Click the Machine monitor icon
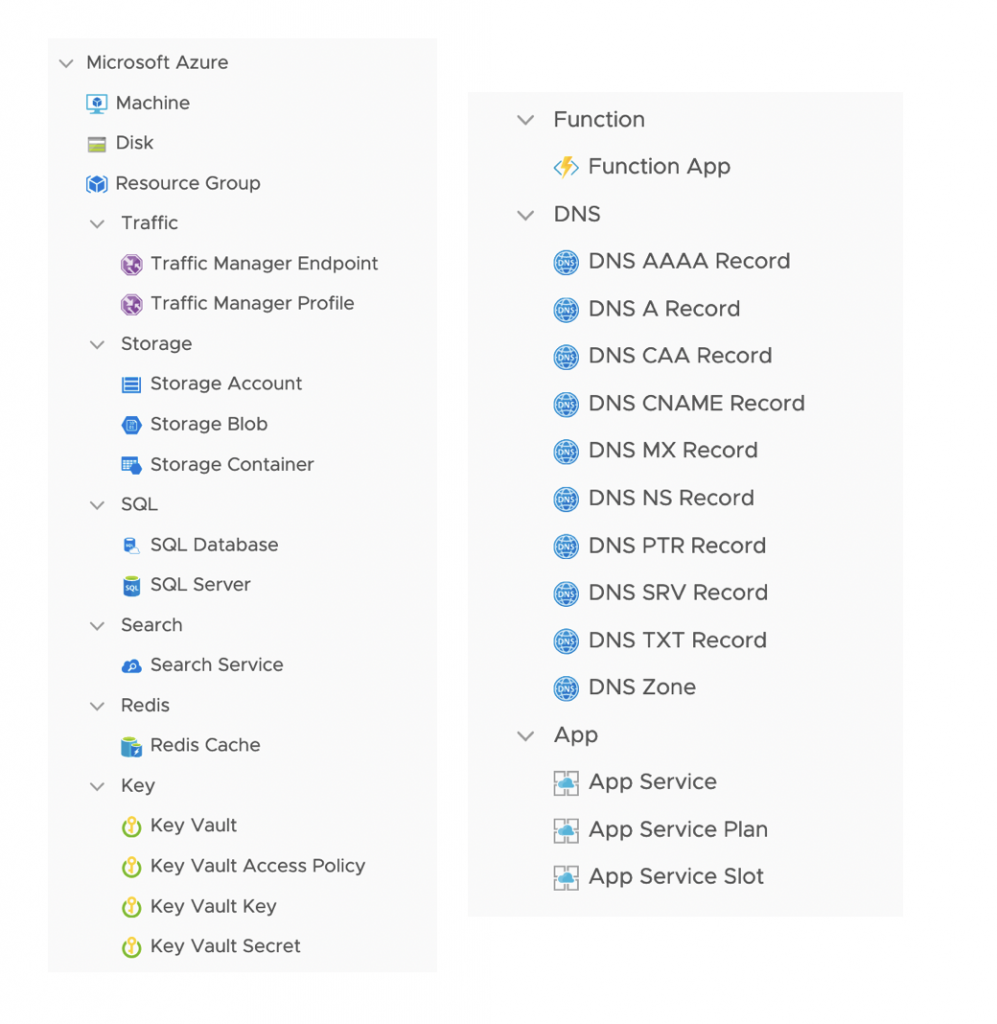Screen dimensions: 997x1024 [x=97, y=103]
